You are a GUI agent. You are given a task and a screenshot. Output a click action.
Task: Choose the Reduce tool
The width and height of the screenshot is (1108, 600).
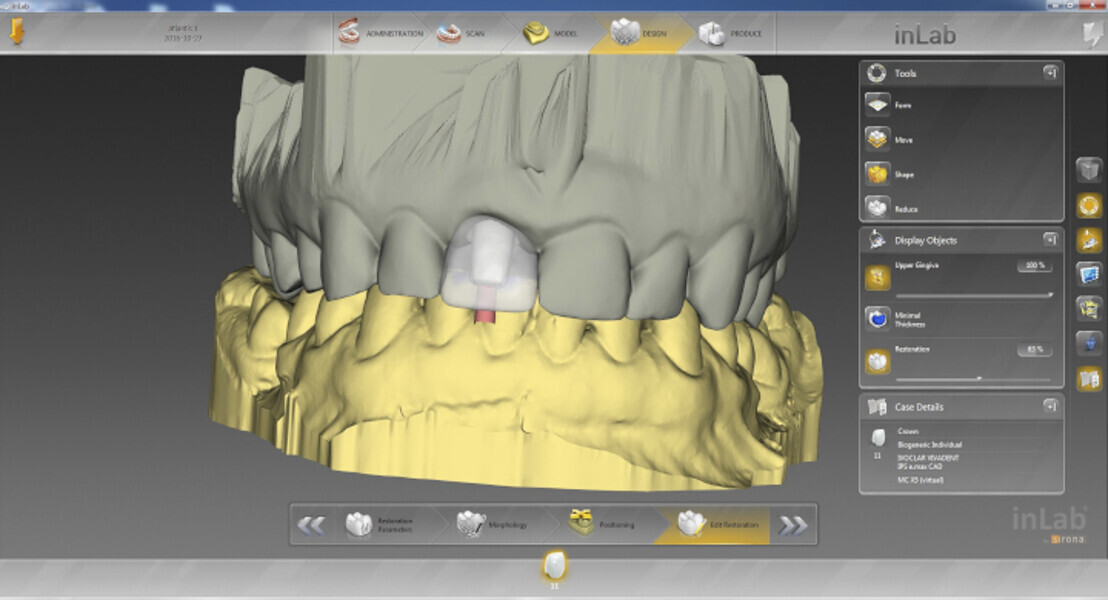(x=878, y=208)
